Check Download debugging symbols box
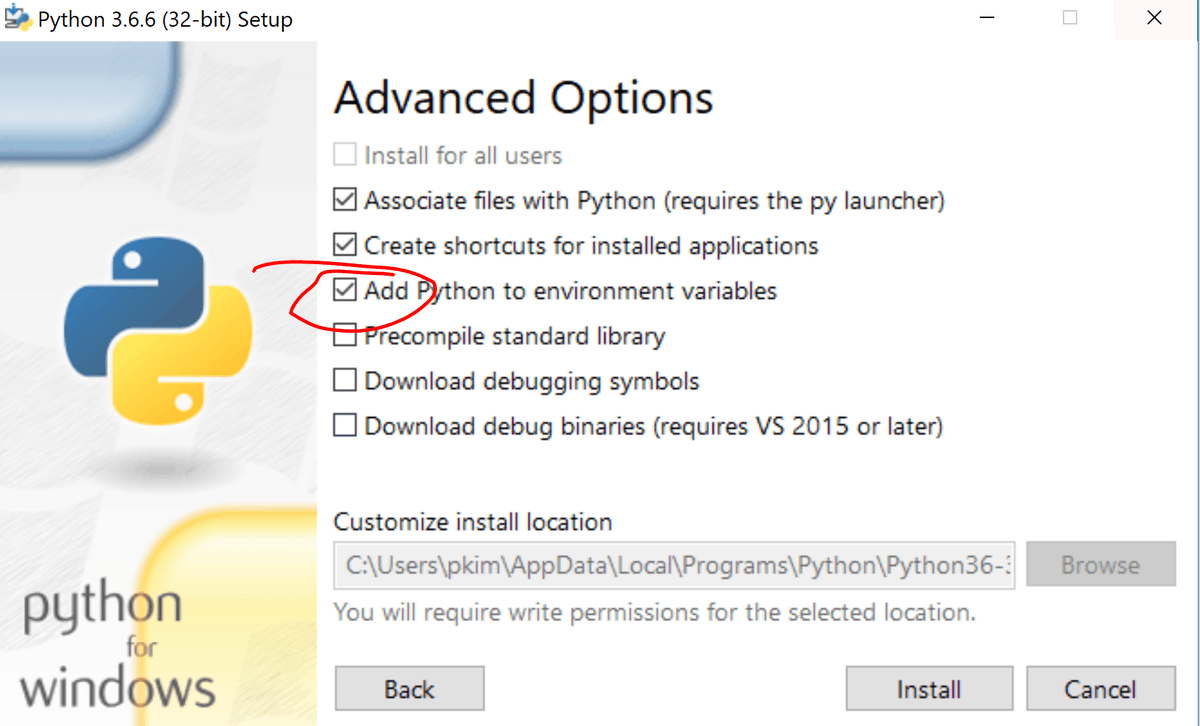The height and width of the screenshot is (726, 1200). [x=345, y=381]
